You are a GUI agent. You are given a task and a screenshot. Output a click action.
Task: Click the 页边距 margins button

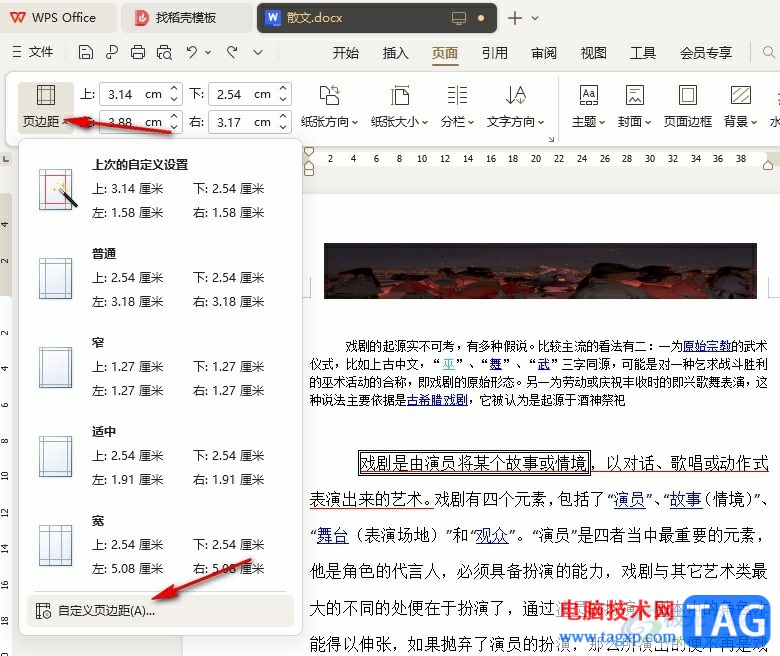(x=45, y=107)
